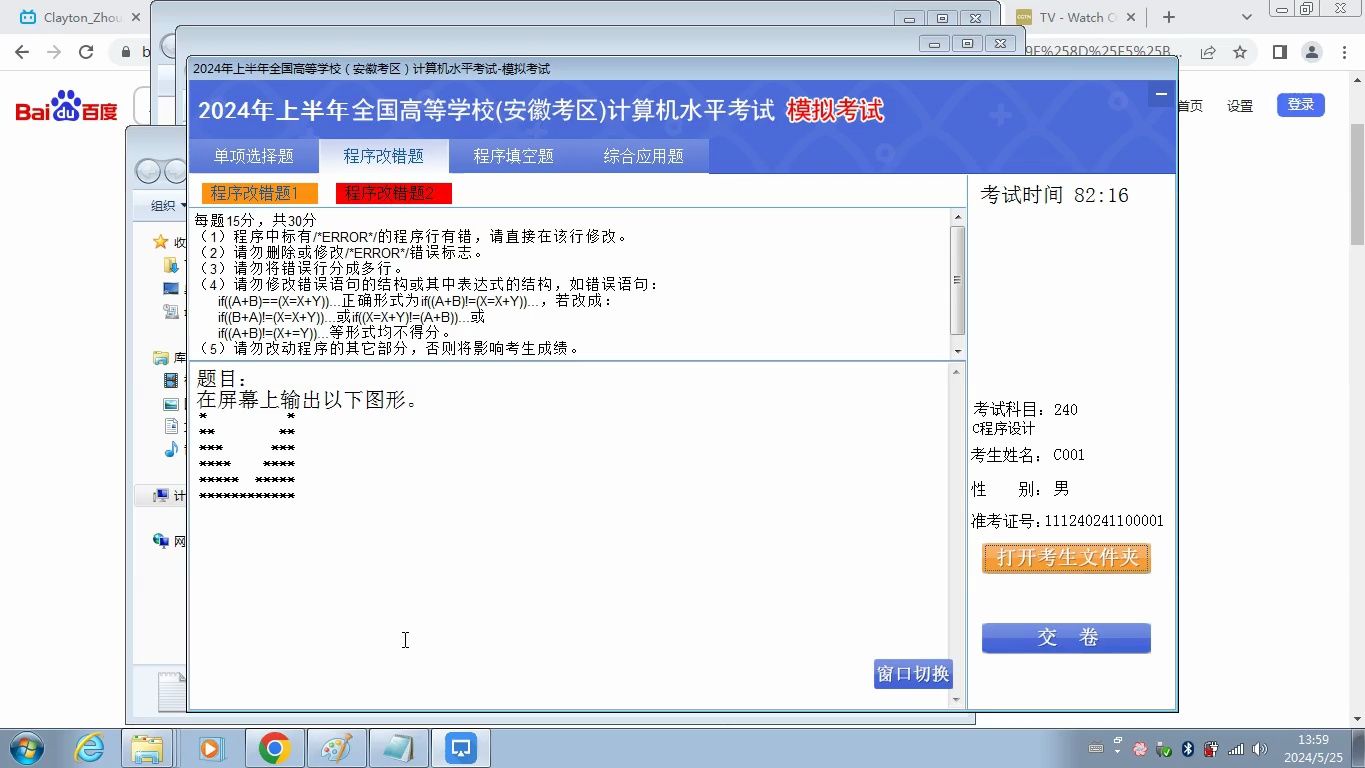Reload the page in Chrome
This screenshot has height=768, width=1365.
click(x=86, y=52)
